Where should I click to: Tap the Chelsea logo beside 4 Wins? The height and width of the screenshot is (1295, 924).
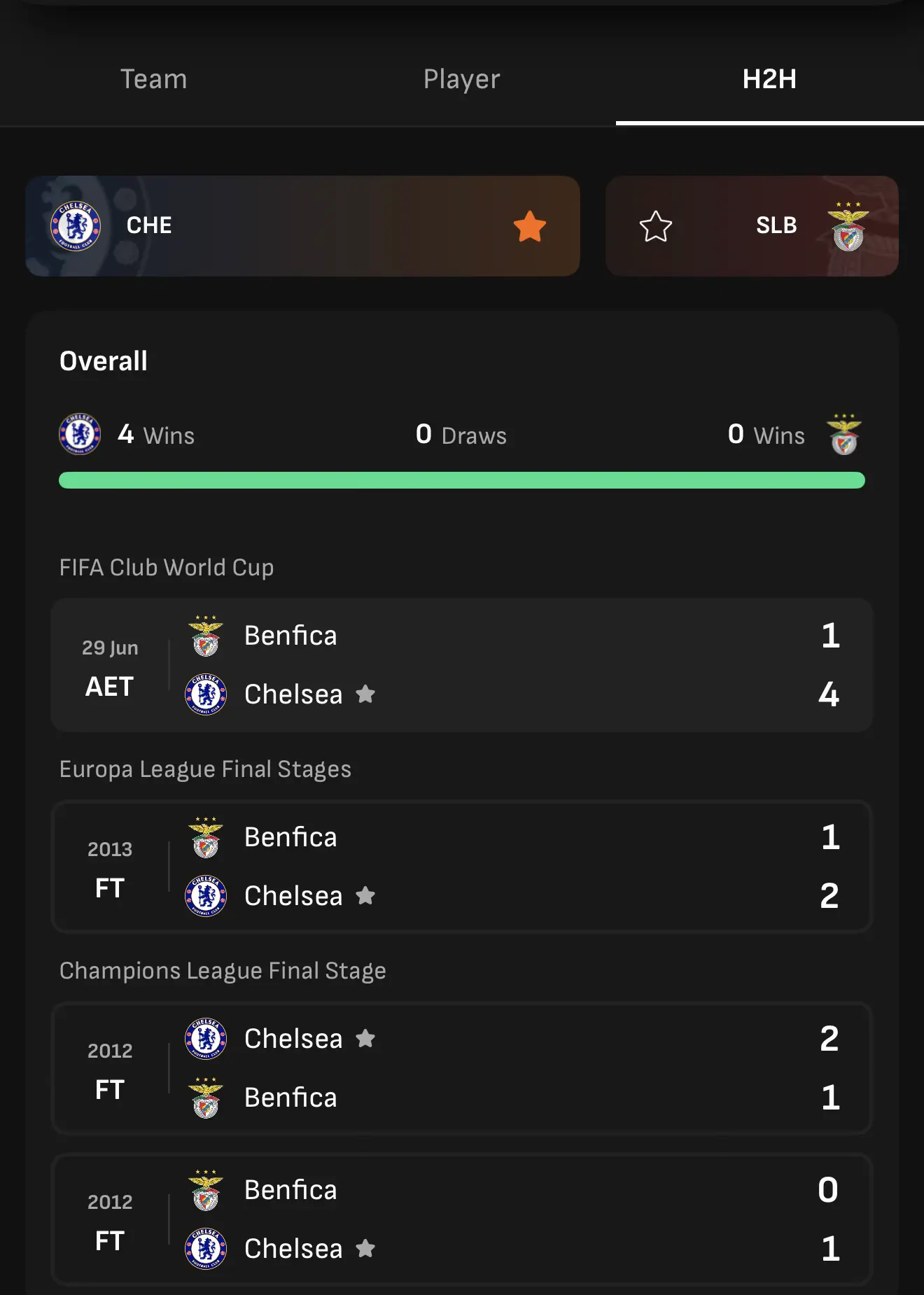tap(80, 434)
